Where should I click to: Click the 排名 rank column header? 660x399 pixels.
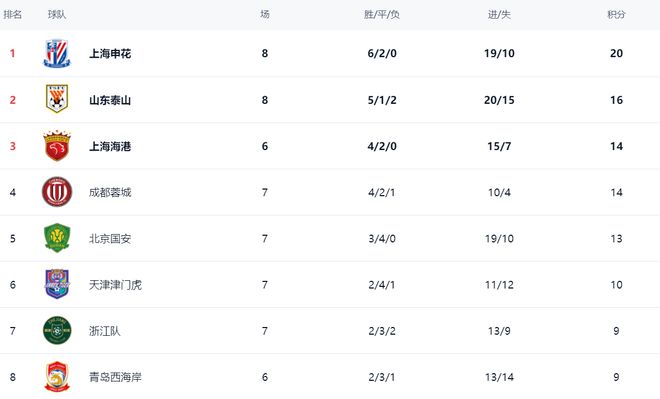click(13, 15)
